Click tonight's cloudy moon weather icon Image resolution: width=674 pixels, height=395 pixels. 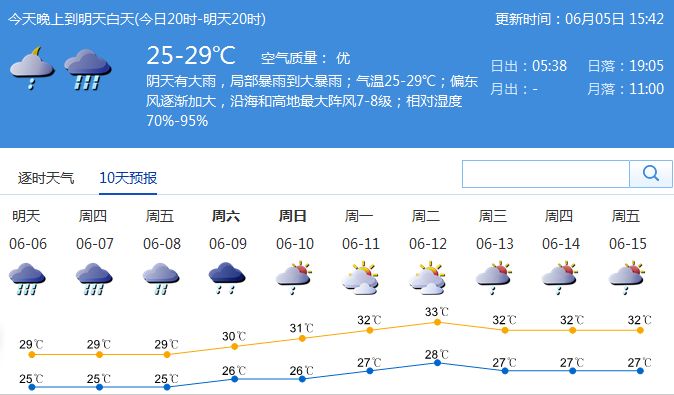tap(32, 68)
